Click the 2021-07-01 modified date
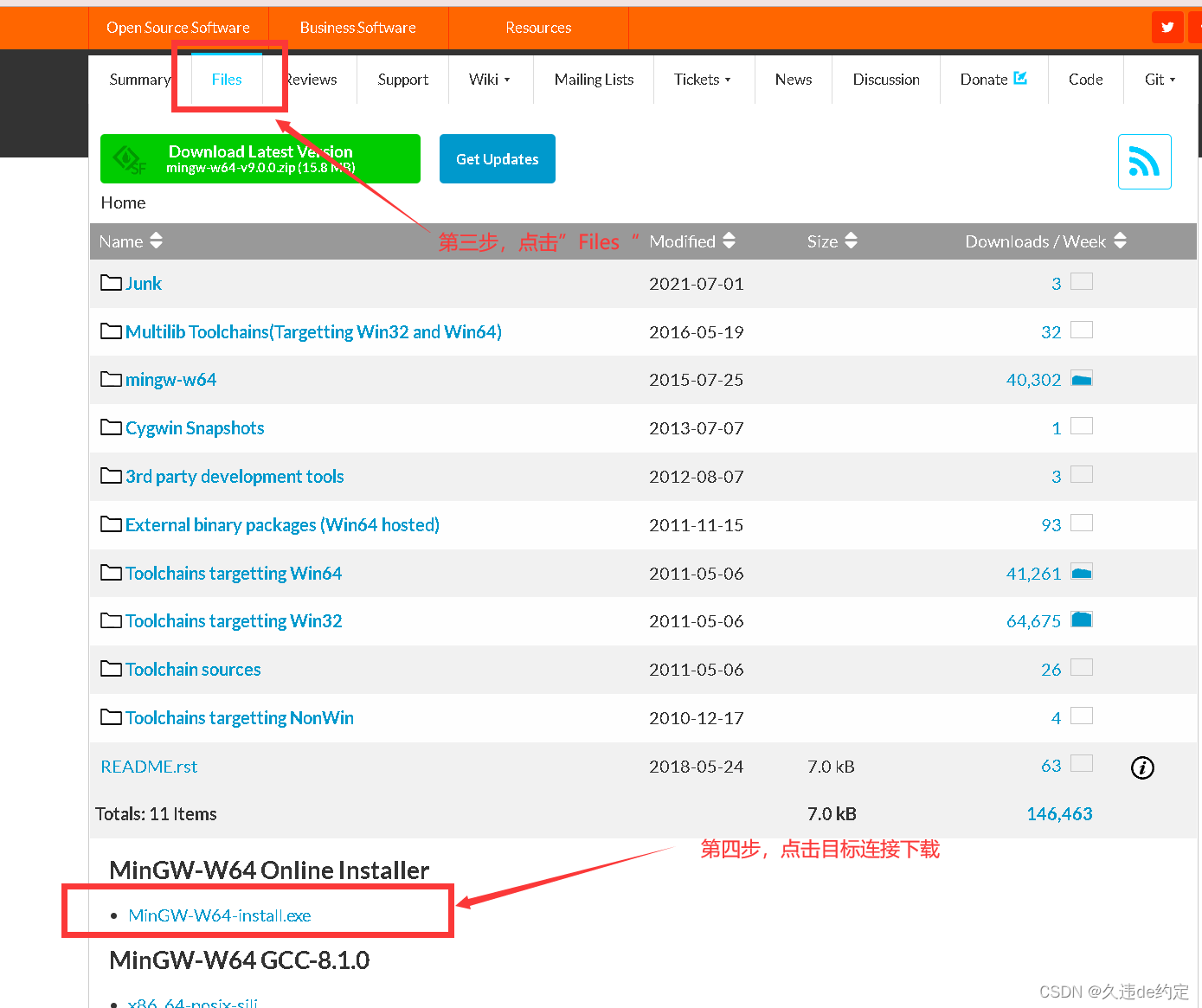 click(697, 284)
